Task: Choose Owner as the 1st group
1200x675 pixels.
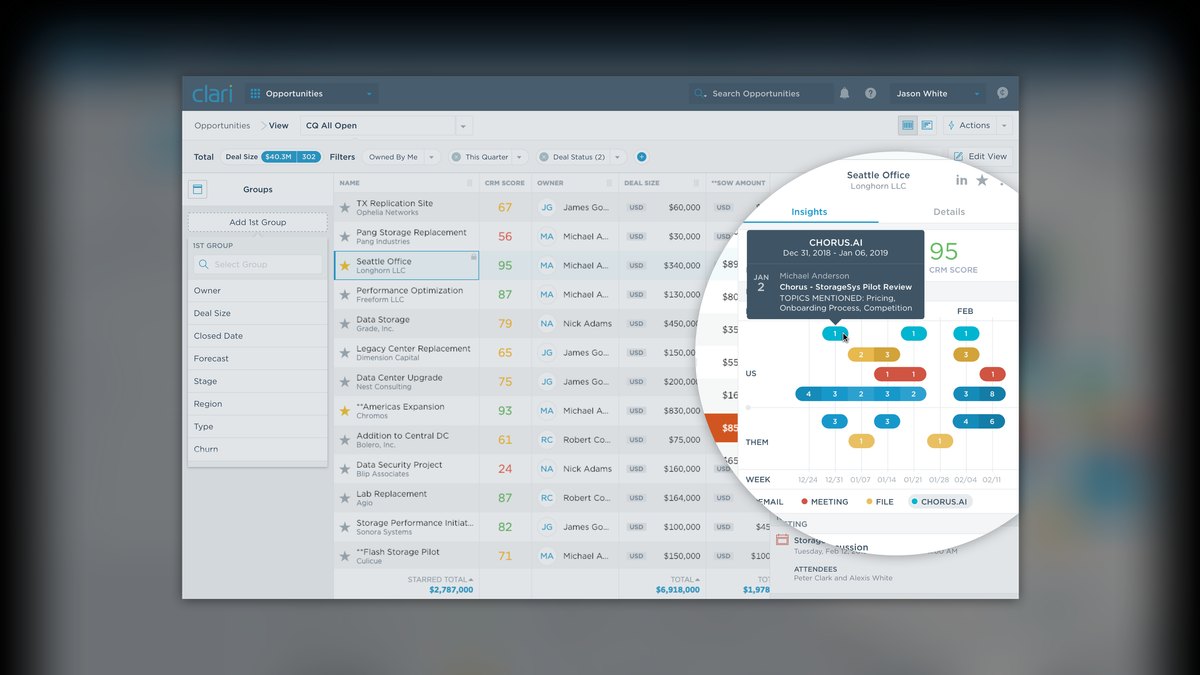Action: point(257,291)
